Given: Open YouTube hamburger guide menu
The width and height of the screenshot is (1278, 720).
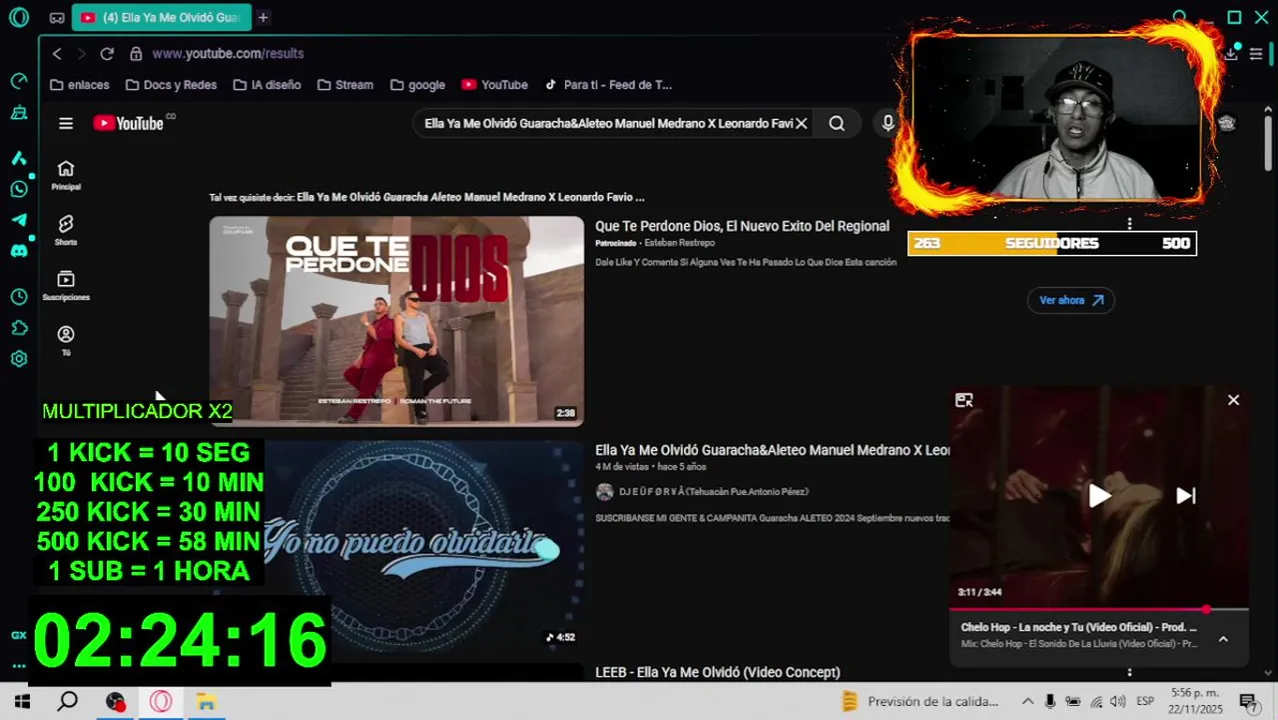Looking at the screenshot, I should tap(66, 123).
